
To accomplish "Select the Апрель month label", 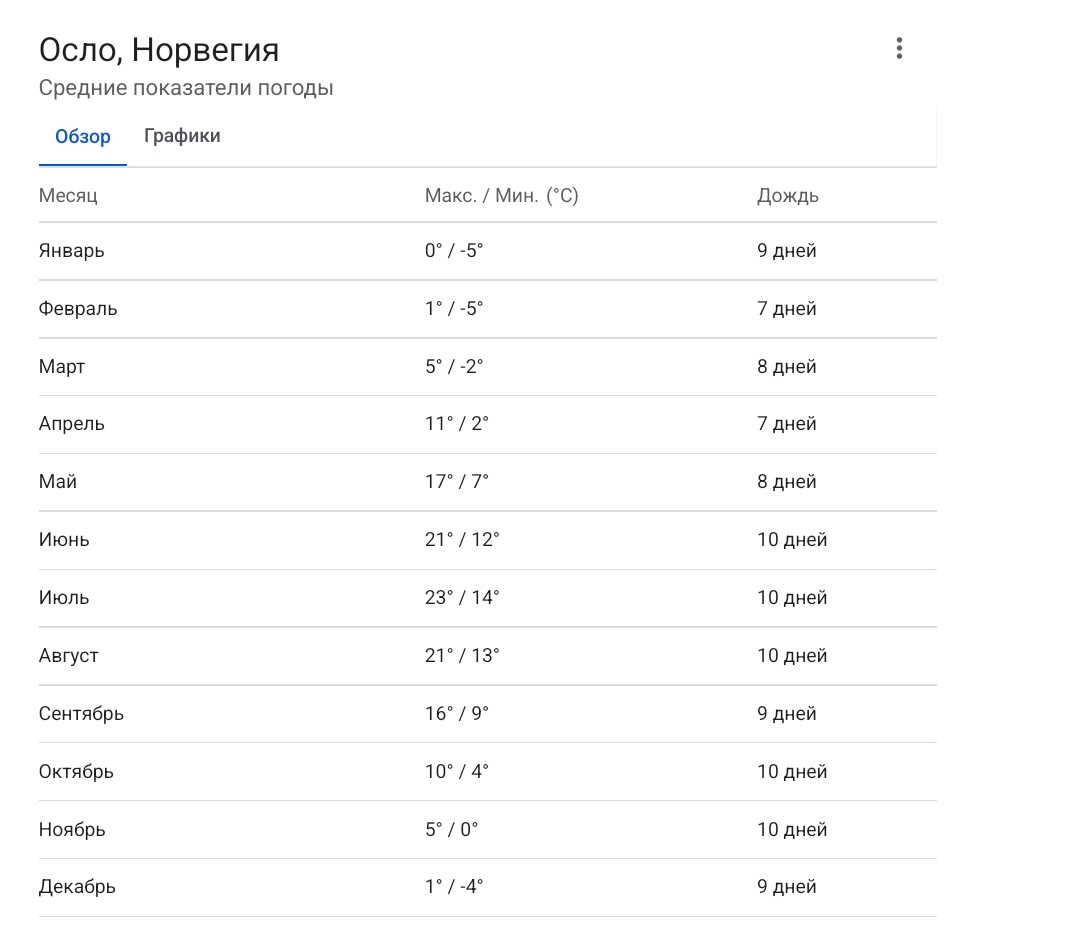I will 72,424.
